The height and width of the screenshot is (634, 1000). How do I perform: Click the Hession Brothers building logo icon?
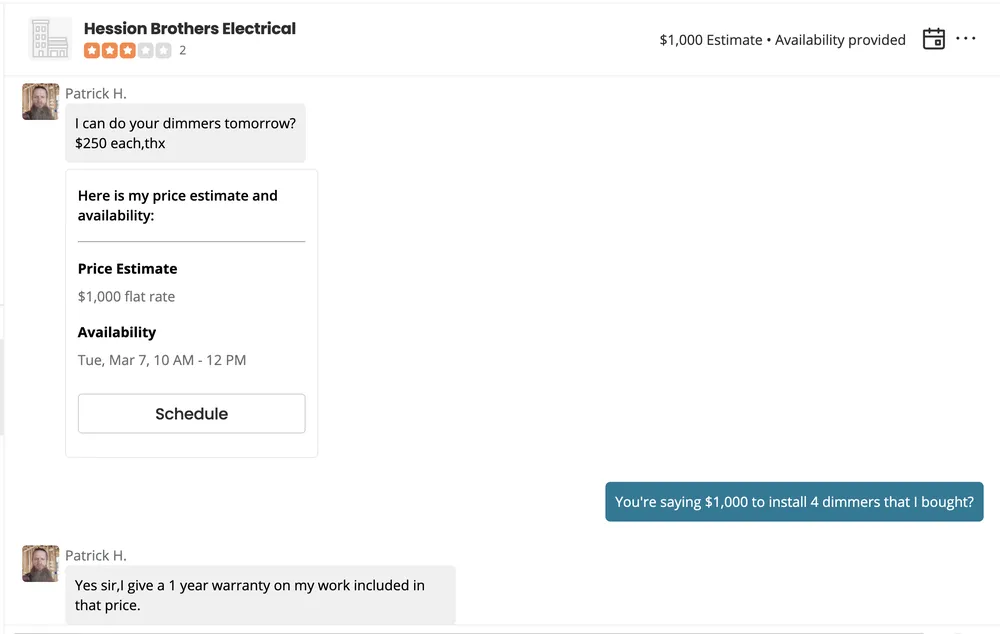[50, 39]
